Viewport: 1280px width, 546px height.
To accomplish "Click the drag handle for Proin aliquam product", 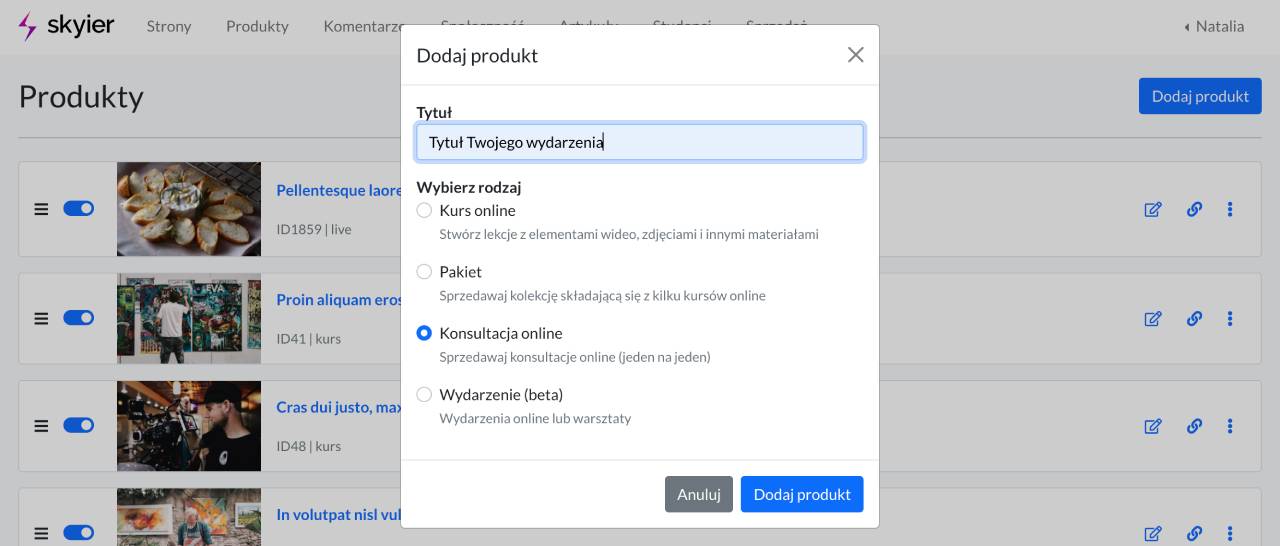I will click(x=41, y=319).
